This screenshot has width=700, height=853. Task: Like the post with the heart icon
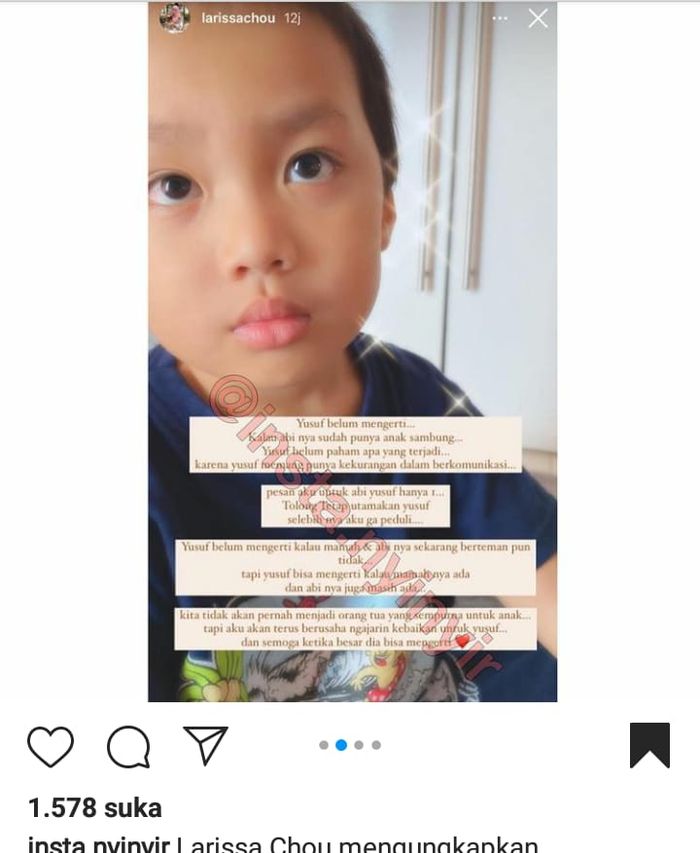[50, 746]
